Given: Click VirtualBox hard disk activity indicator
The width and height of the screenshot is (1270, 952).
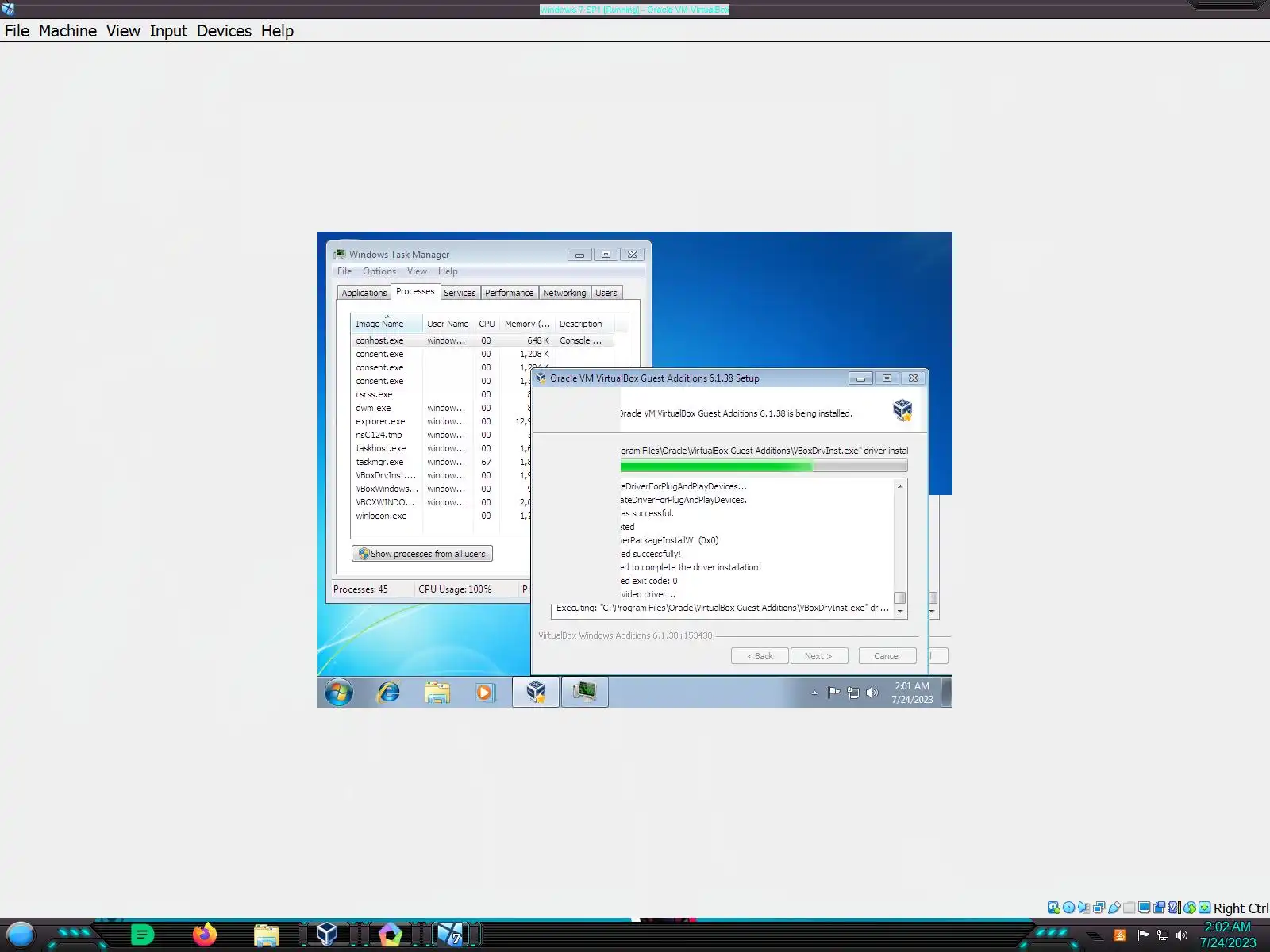Looking at the screenshot, I should click(x=1053, y=908).
